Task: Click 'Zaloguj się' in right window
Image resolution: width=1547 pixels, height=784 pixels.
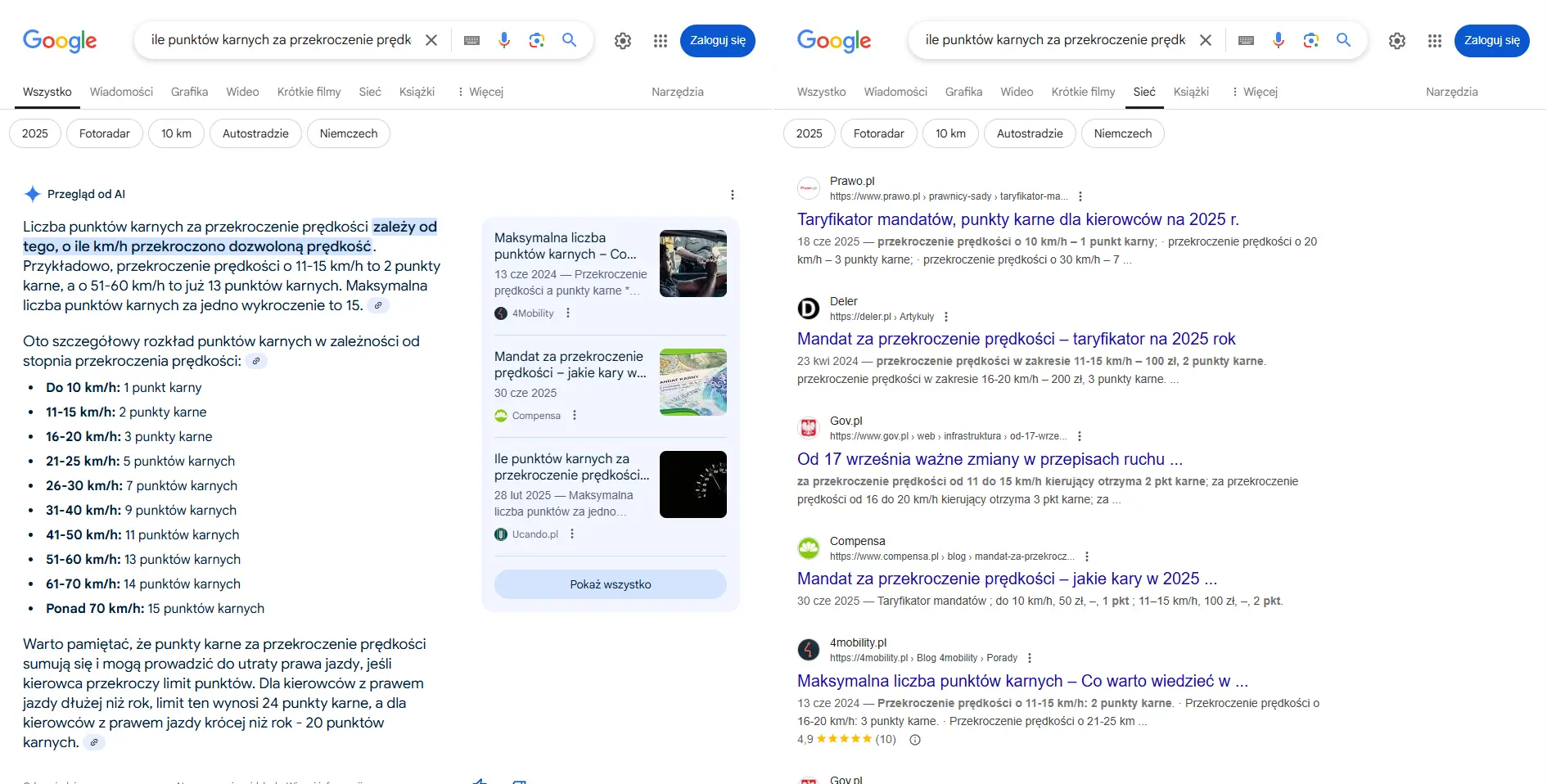Action: 1492,41
